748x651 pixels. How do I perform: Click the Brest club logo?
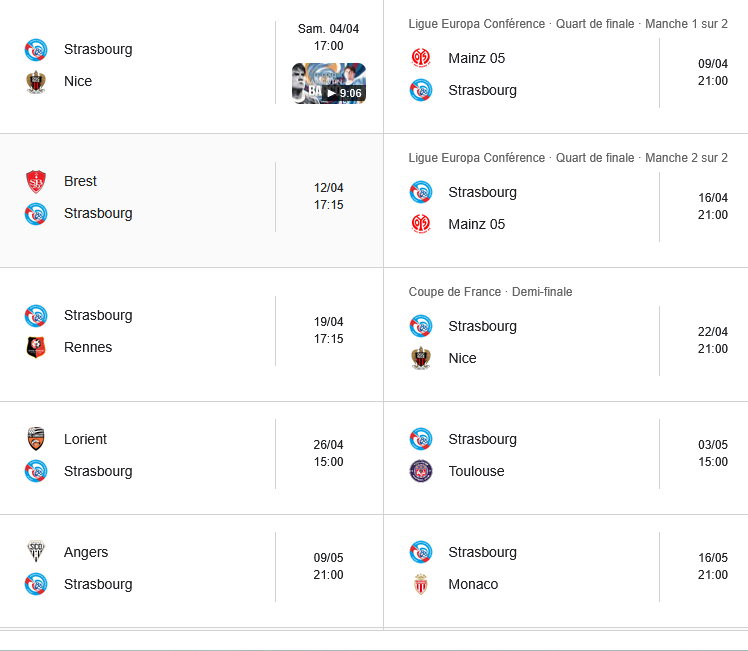click(36, 181)
